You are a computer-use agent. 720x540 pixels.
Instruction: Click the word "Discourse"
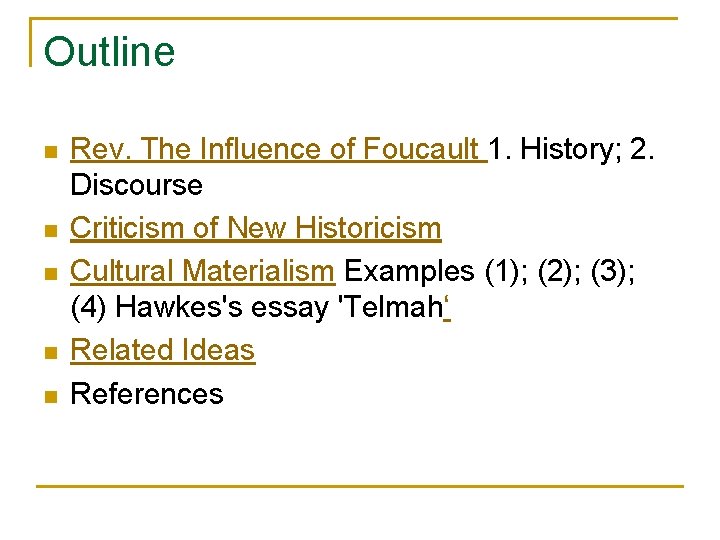pos(136,185)
